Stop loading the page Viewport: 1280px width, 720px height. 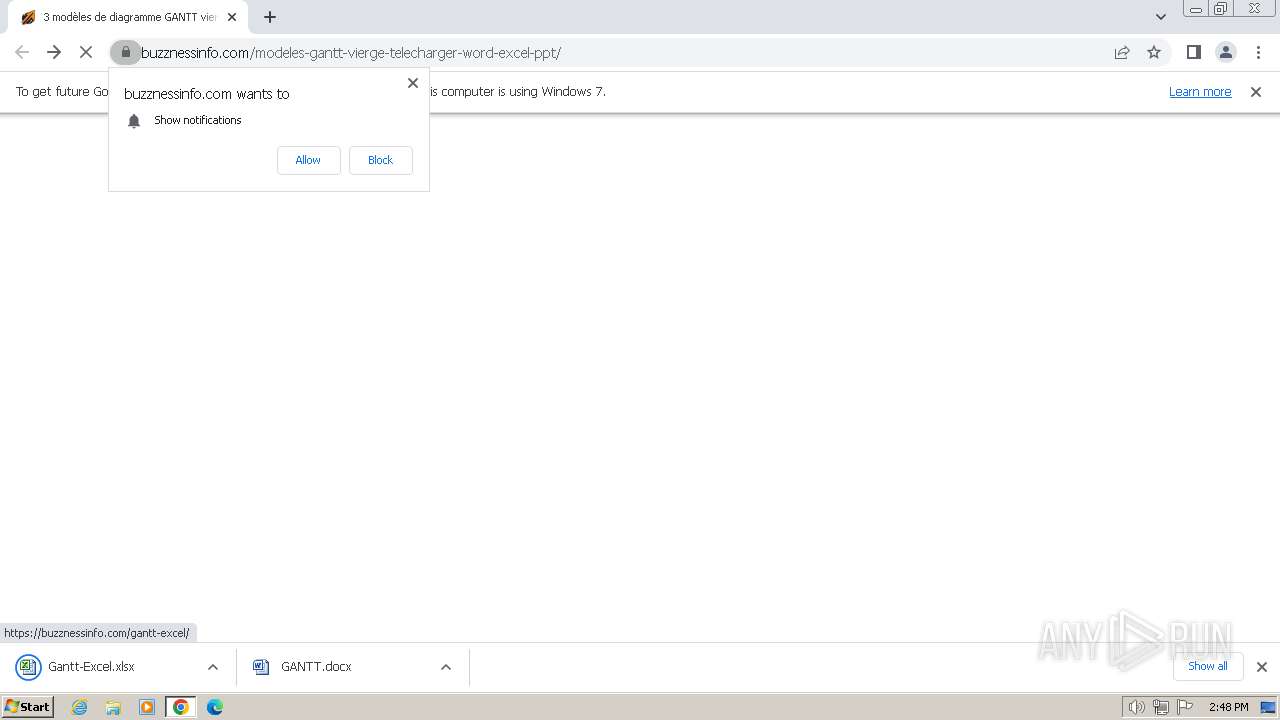86,52
